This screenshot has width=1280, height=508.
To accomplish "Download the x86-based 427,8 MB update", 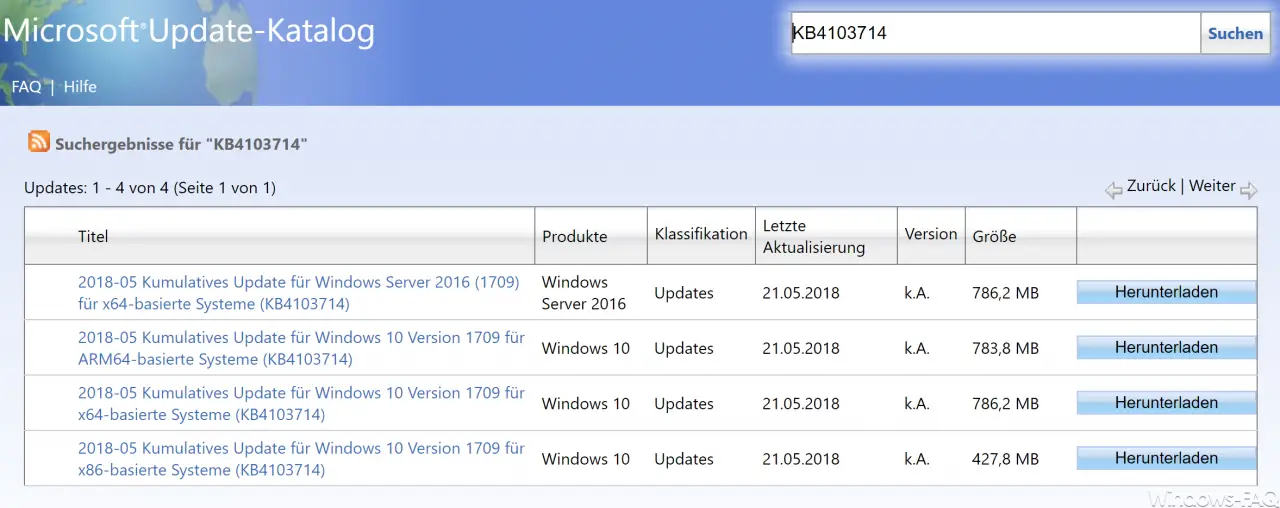I will (x=1166, y=458).
